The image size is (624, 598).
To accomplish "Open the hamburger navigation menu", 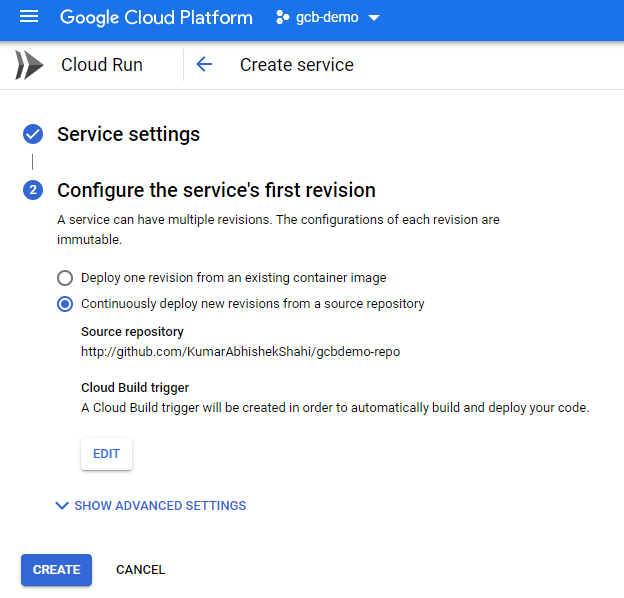I will coord(29,18).
